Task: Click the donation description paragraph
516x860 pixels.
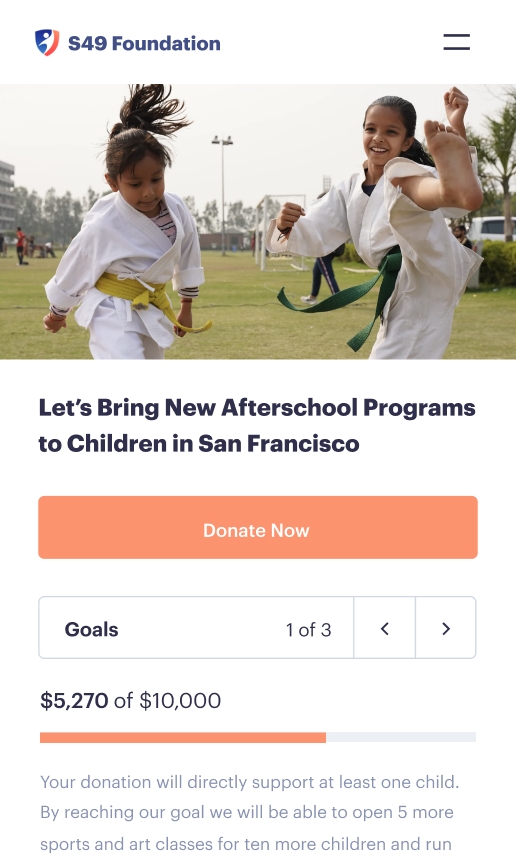Action: (250, 813)
